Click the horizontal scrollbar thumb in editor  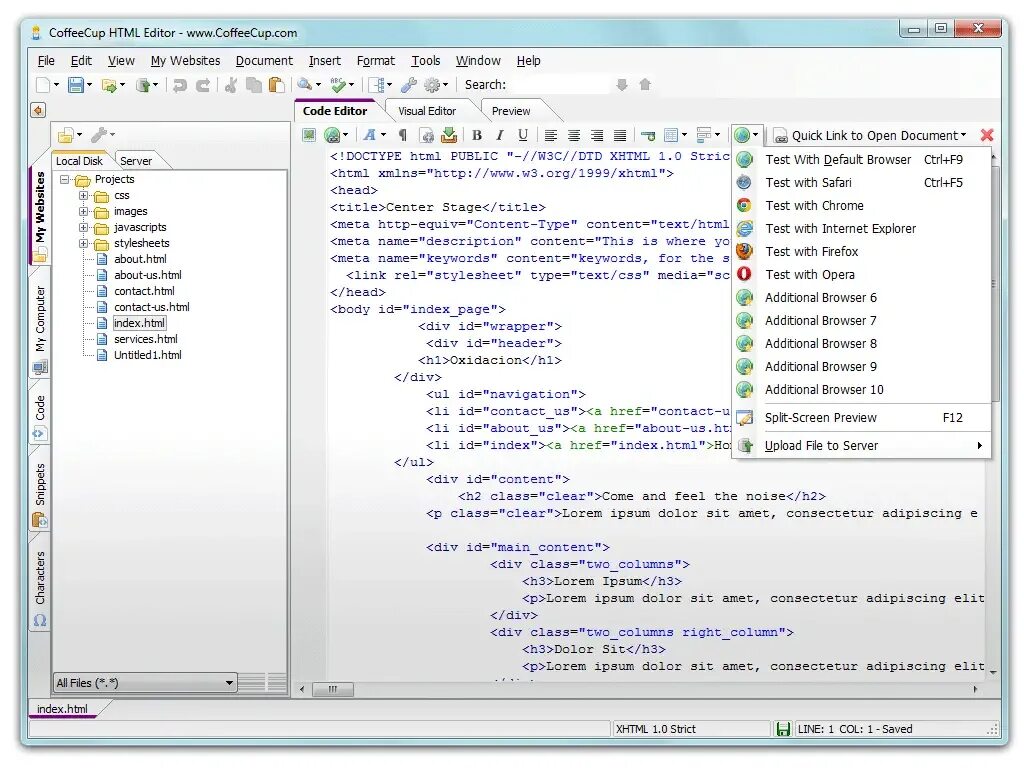(x=332, y=689)
